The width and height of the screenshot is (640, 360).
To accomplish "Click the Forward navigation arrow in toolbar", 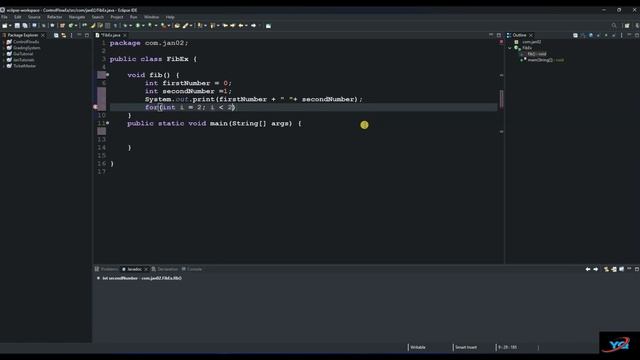I will coord(253,26).
